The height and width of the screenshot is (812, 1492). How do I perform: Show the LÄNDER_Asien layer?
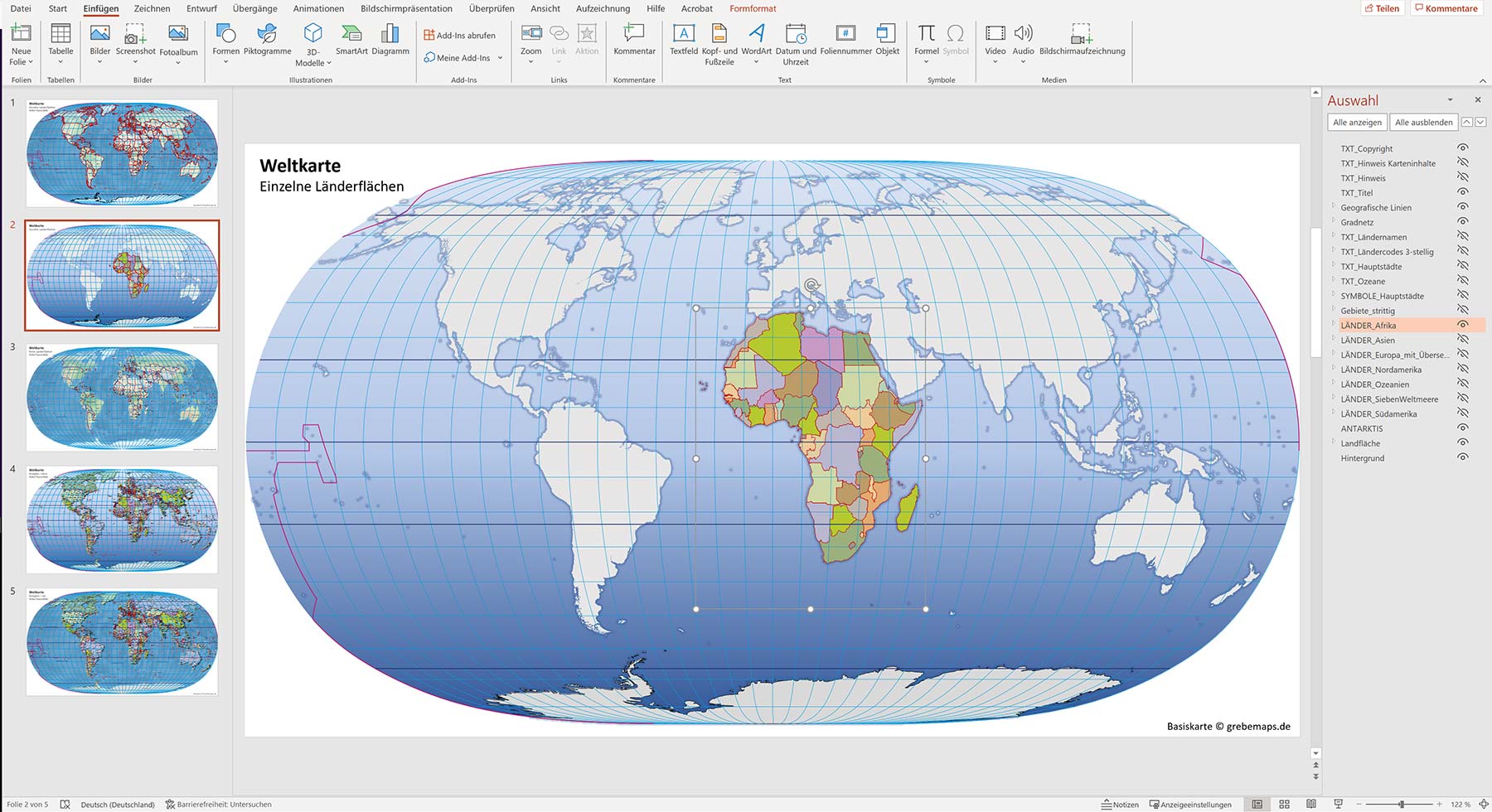[x=1463, y=340]
